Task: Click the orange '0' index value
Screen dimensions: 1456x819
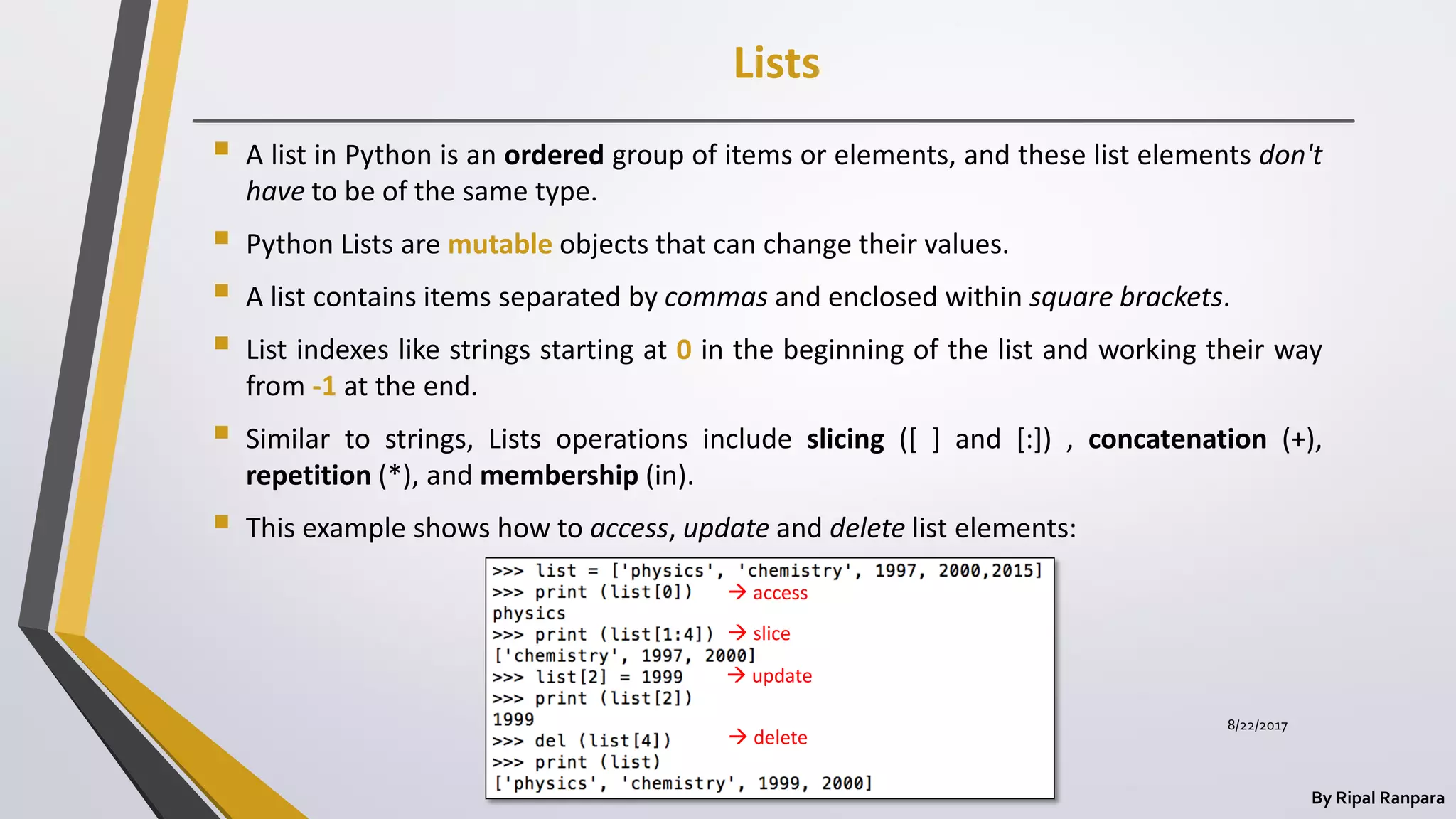Action: click(684, 350)
